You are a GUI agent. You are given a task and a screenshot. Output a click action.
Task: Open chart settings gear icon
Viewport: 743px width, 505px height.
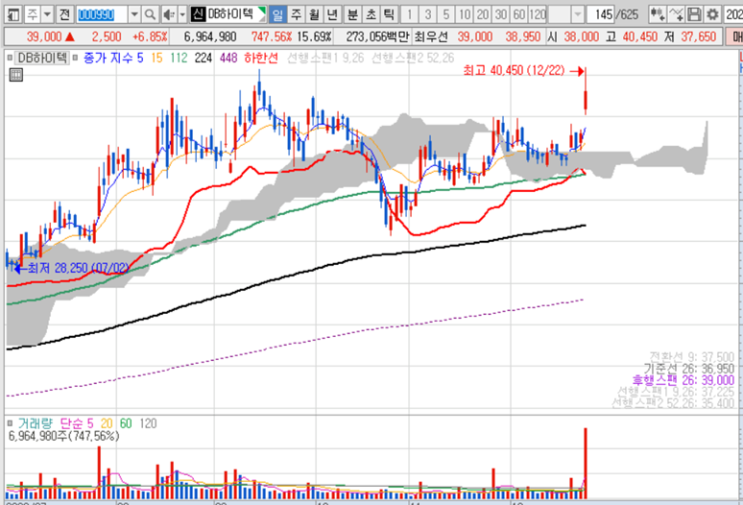[712, 15]
